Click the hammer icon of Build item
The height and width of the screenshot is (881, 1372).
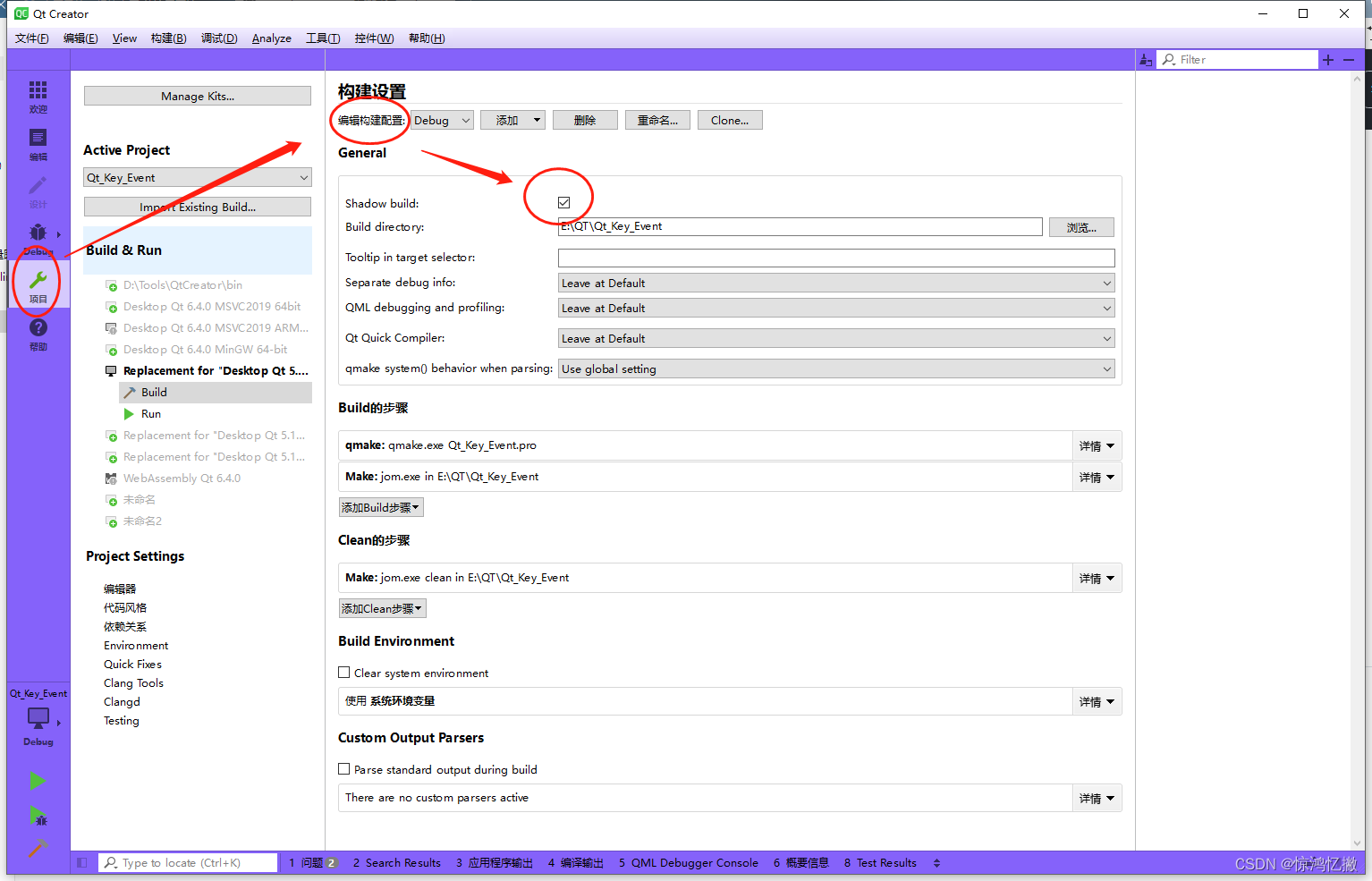(130, 393)
